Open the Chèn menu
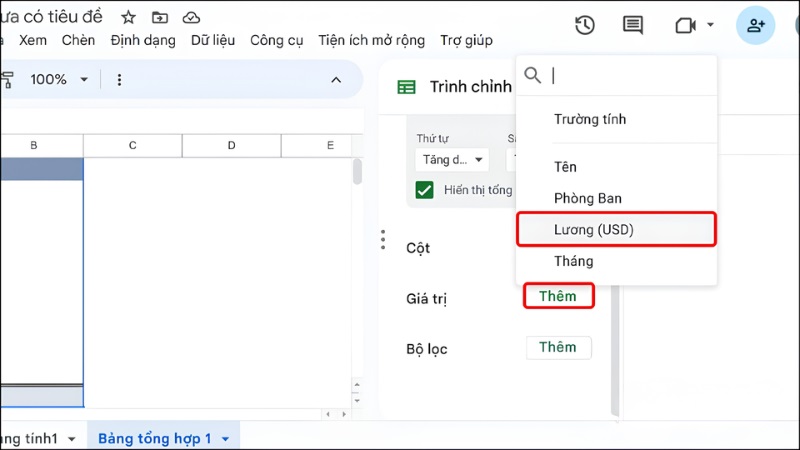Screen dimensions: 800x450 click(x=78, y=40)
